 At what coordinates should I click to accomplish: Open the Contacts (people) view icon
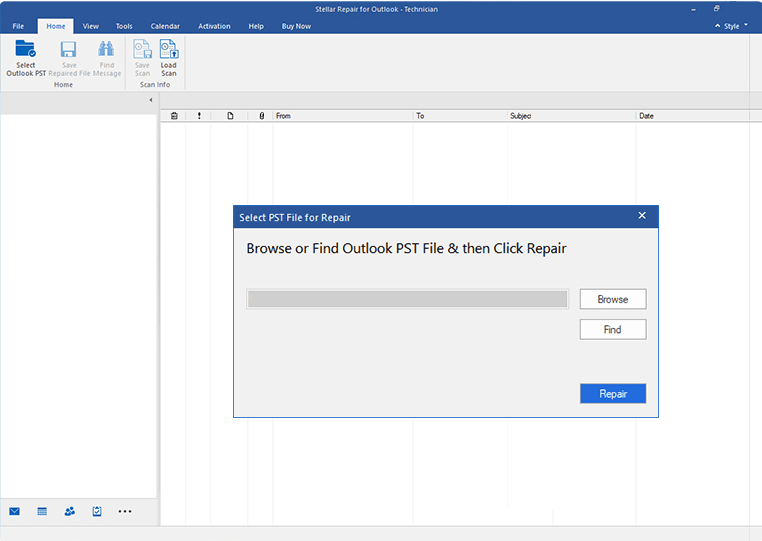tap(69, 511)
